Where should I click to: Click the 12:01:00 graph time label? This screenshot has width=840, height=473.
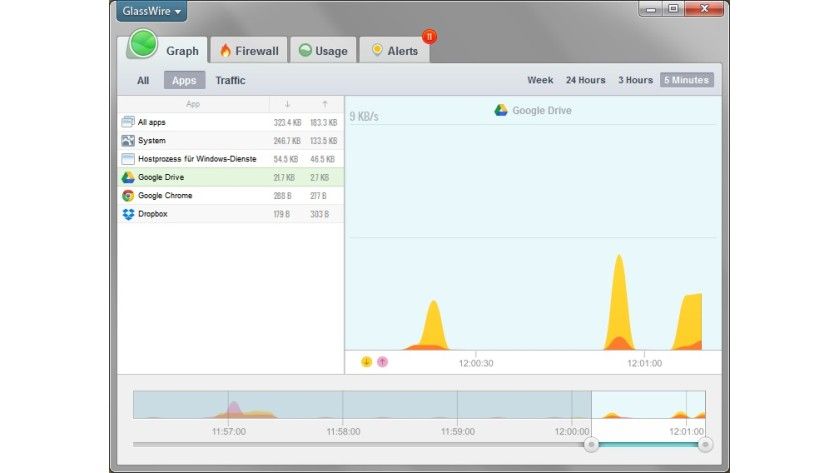point(644,363)
